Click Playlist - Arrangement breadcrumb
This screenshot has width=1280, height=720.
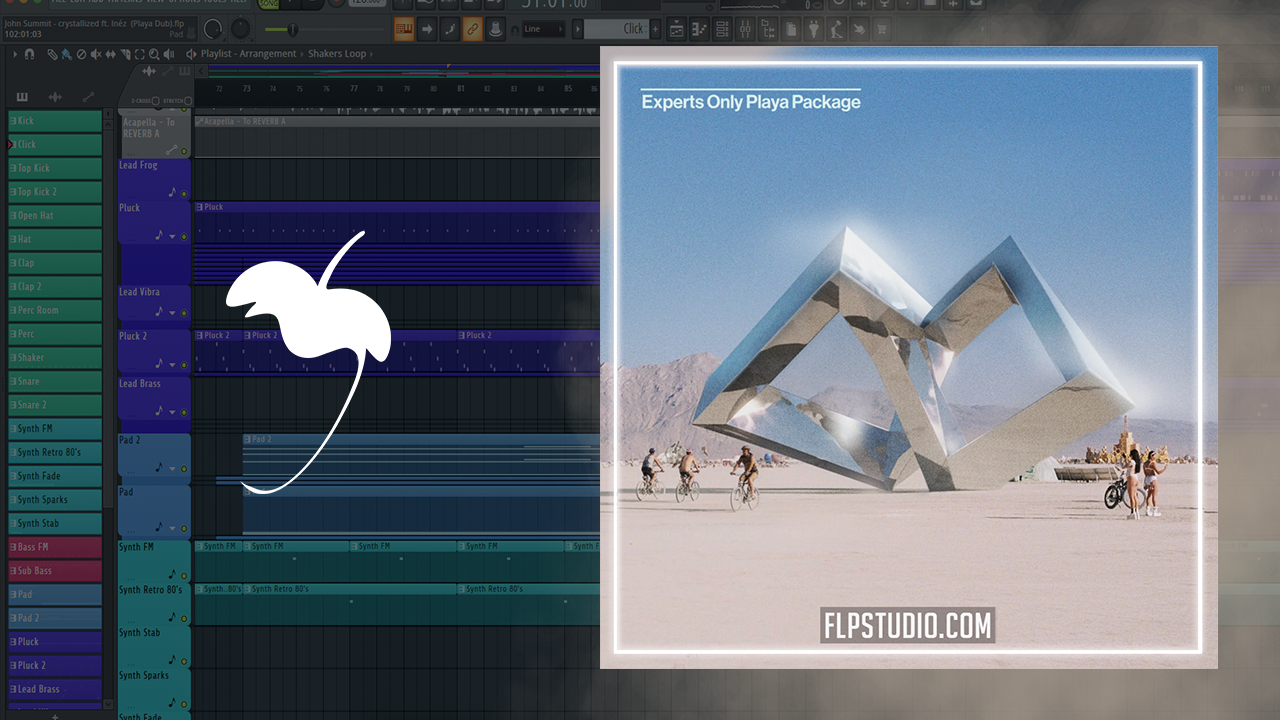[x=248, y=54]
